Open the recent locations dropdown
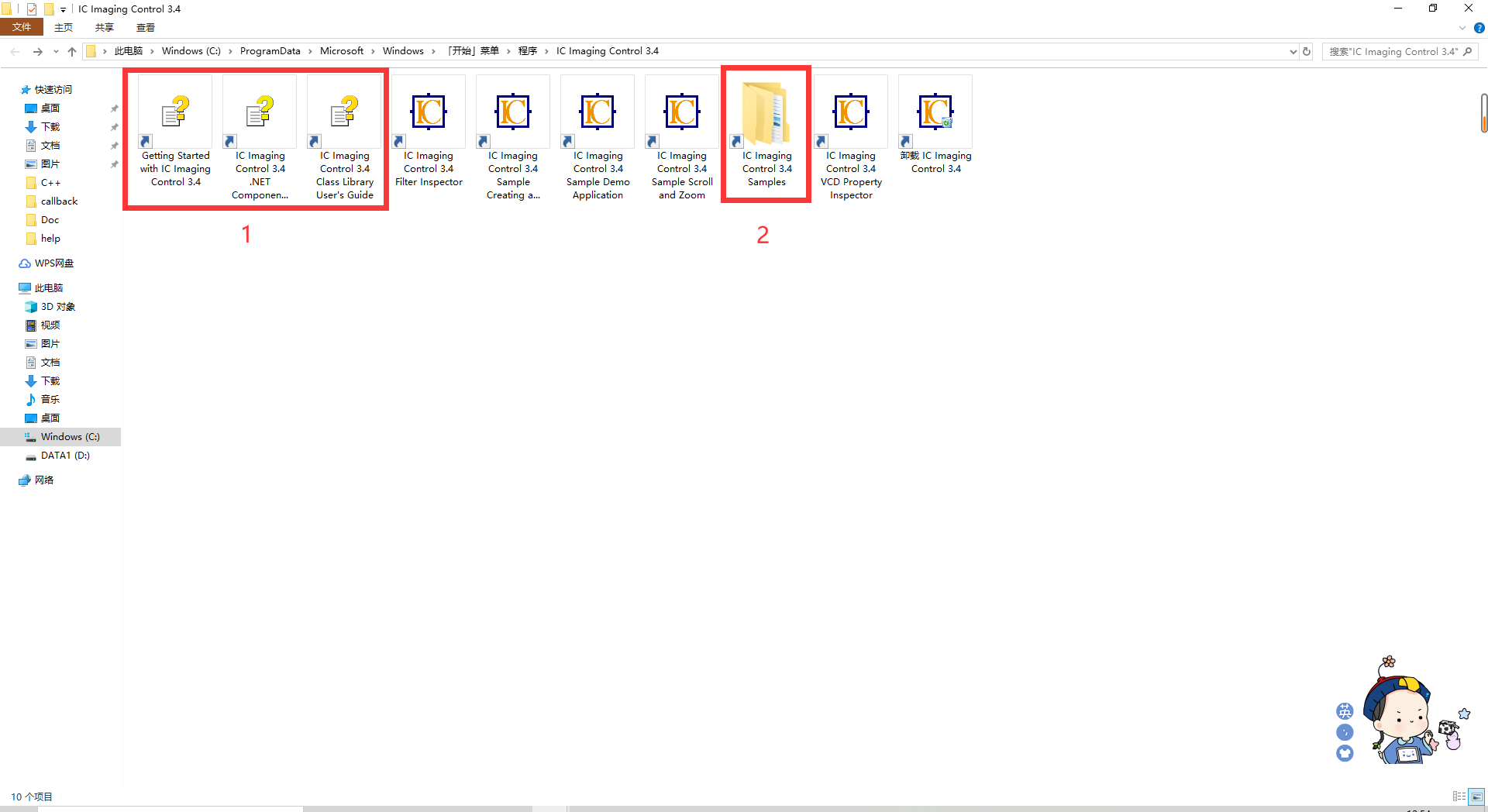The width and height of the screenshot is (1488, 812). click(x=56, y=52)
